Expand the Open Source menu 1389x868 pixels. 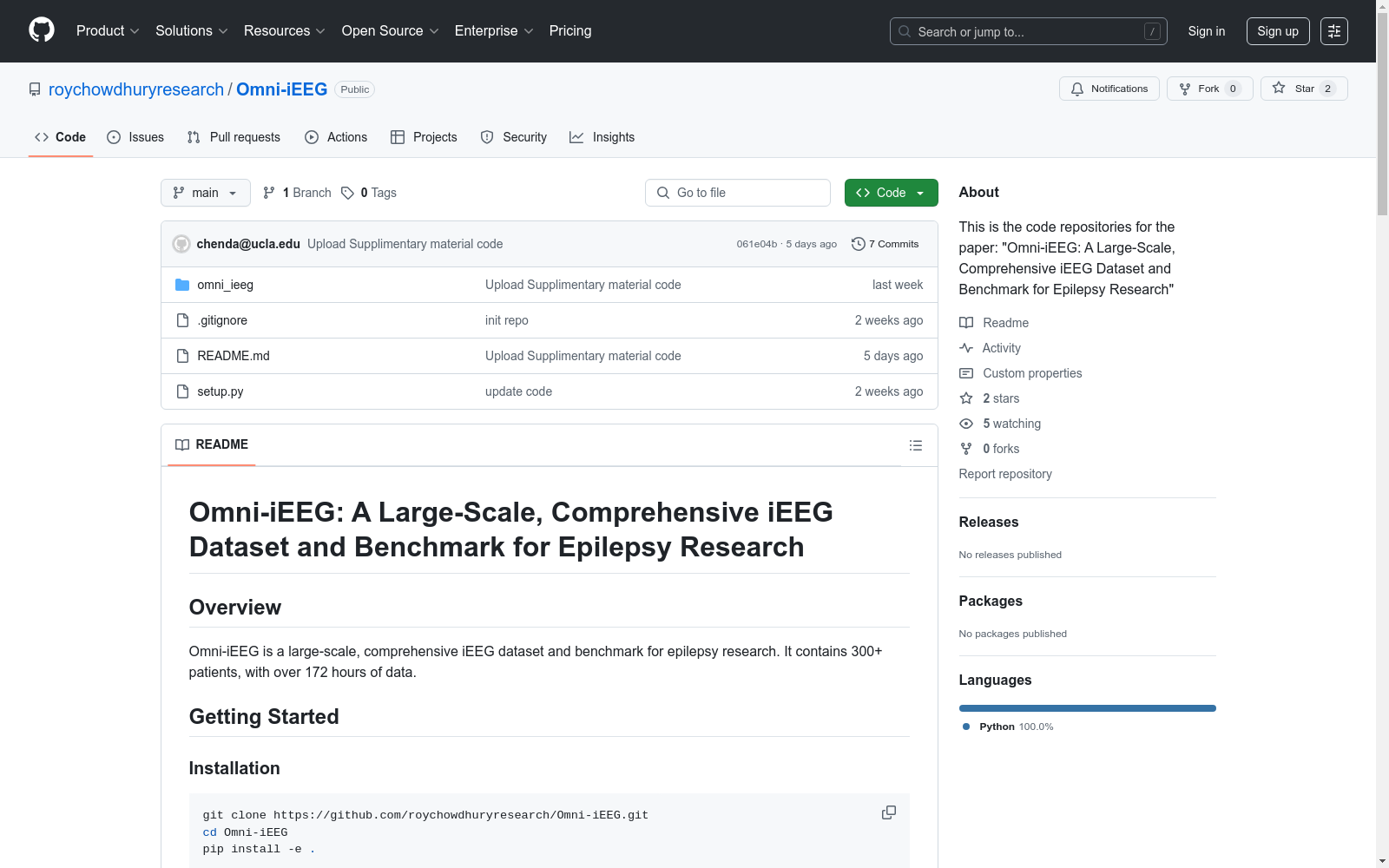[x=391, y=31]
